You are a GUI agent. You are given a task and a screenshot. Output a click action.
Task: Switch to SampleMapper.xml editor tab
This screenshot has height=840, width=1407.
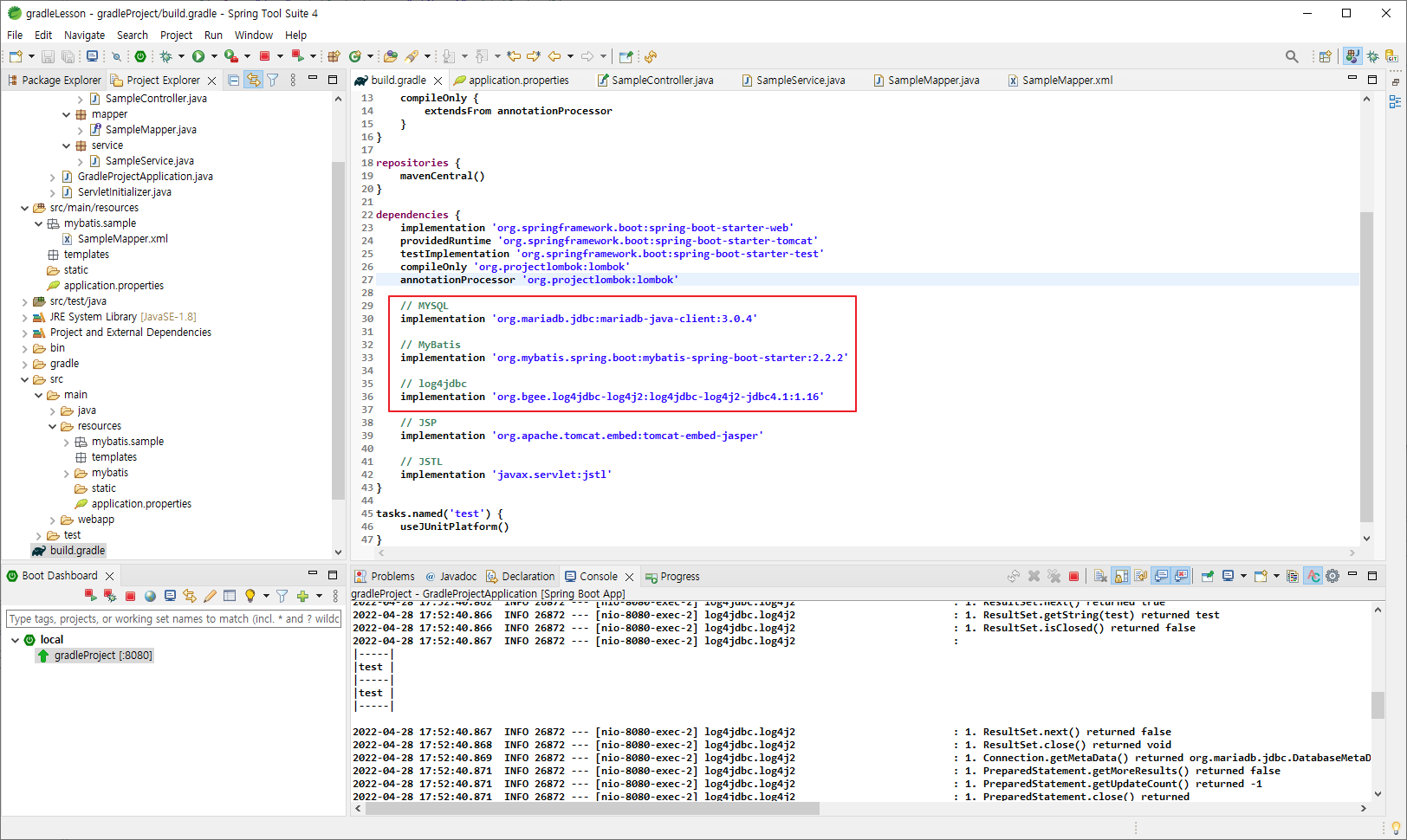[1060, 80]
